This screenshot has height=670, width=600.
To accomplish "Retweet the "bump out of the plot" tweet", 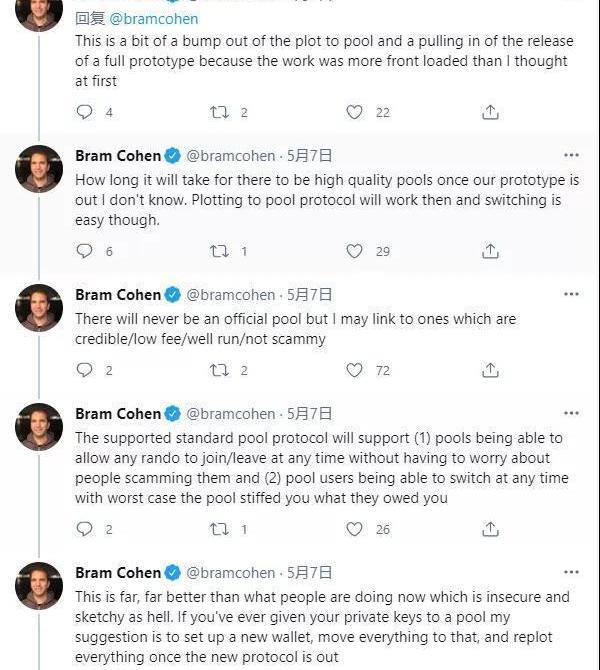I will [219, 113].
